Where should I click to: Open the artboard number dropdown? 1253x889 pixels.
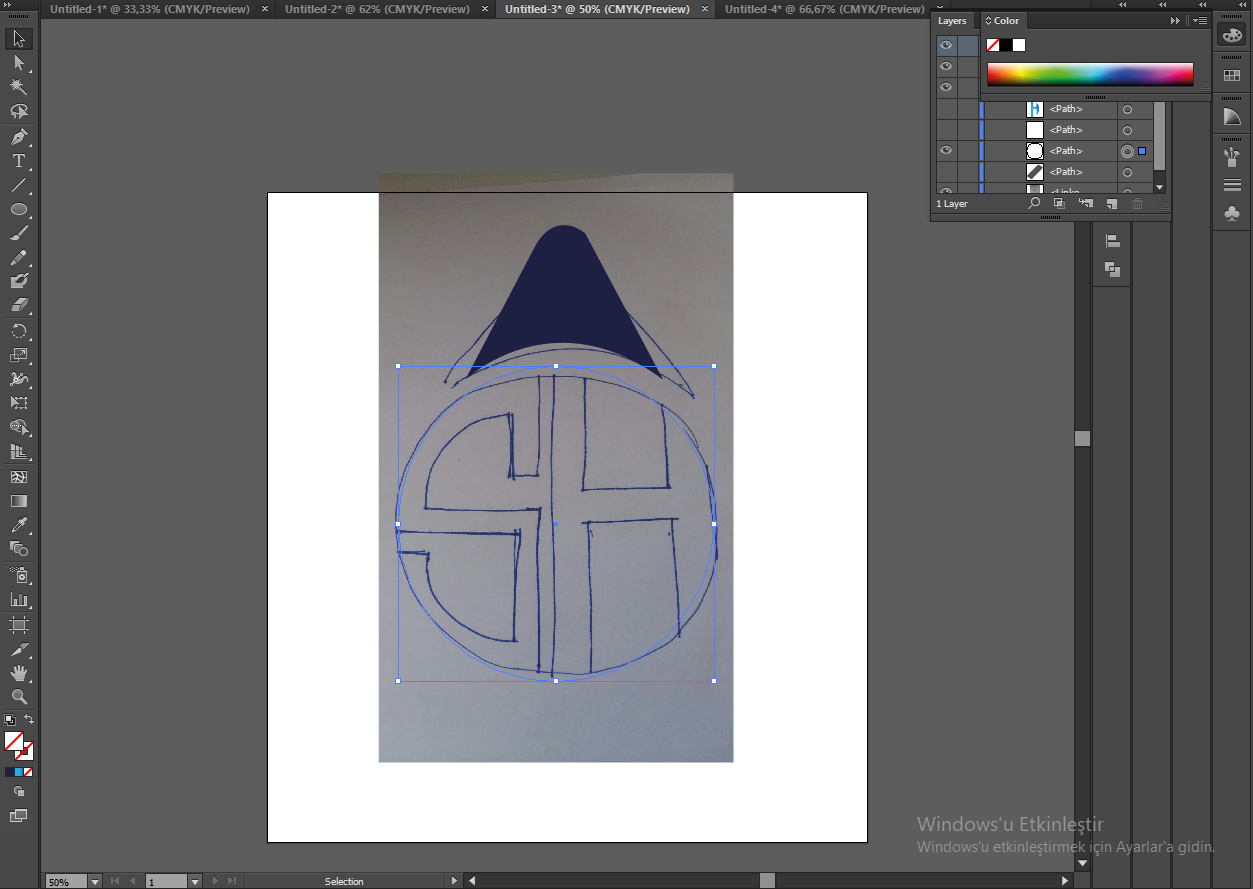pos(195,881)
